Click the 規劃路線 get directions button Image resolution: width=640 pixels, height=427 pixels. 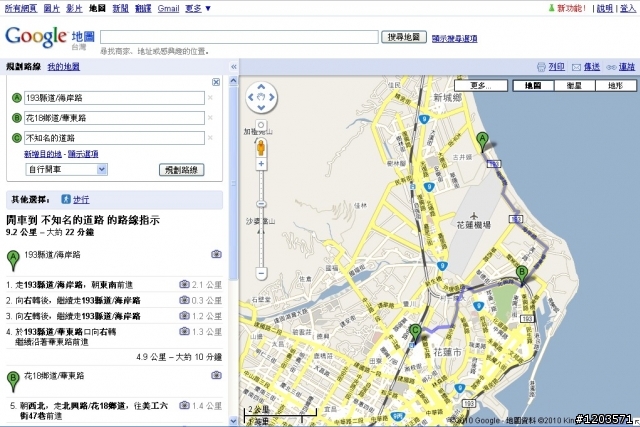(181, 170)
